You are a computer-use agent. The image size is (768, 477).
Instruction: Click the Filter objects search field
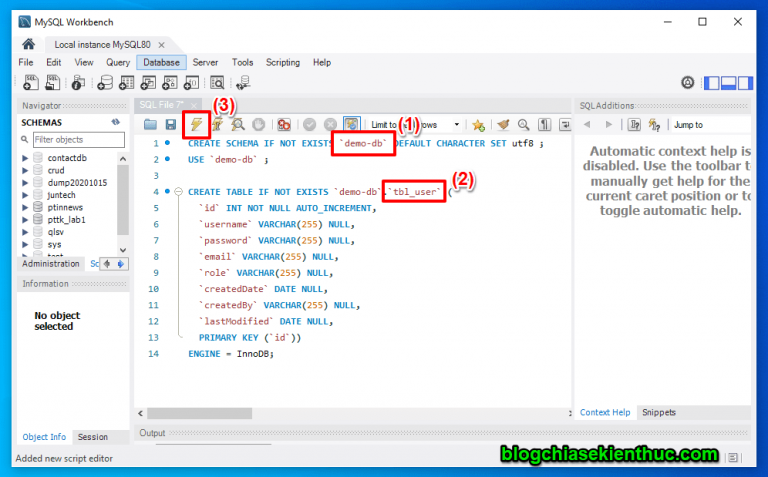point(78,140)
